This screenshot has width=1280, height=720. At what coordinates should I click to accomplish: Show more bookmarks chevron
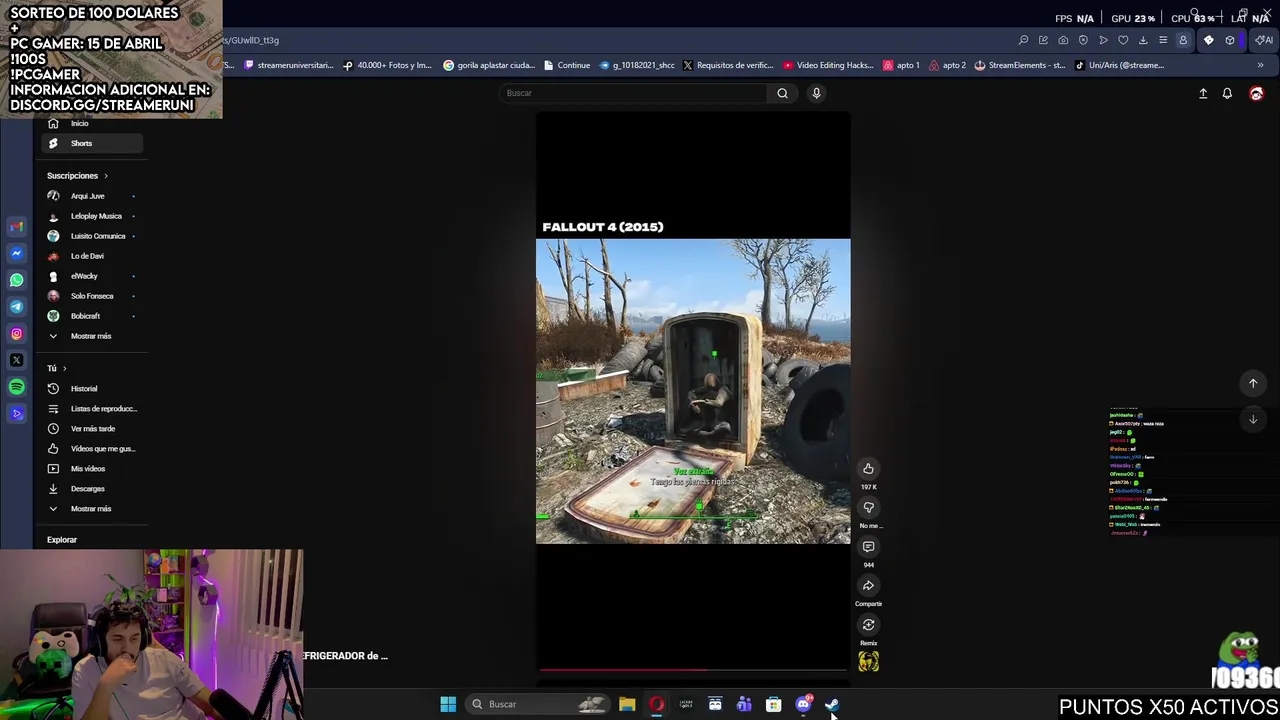tap(1260, 65)
